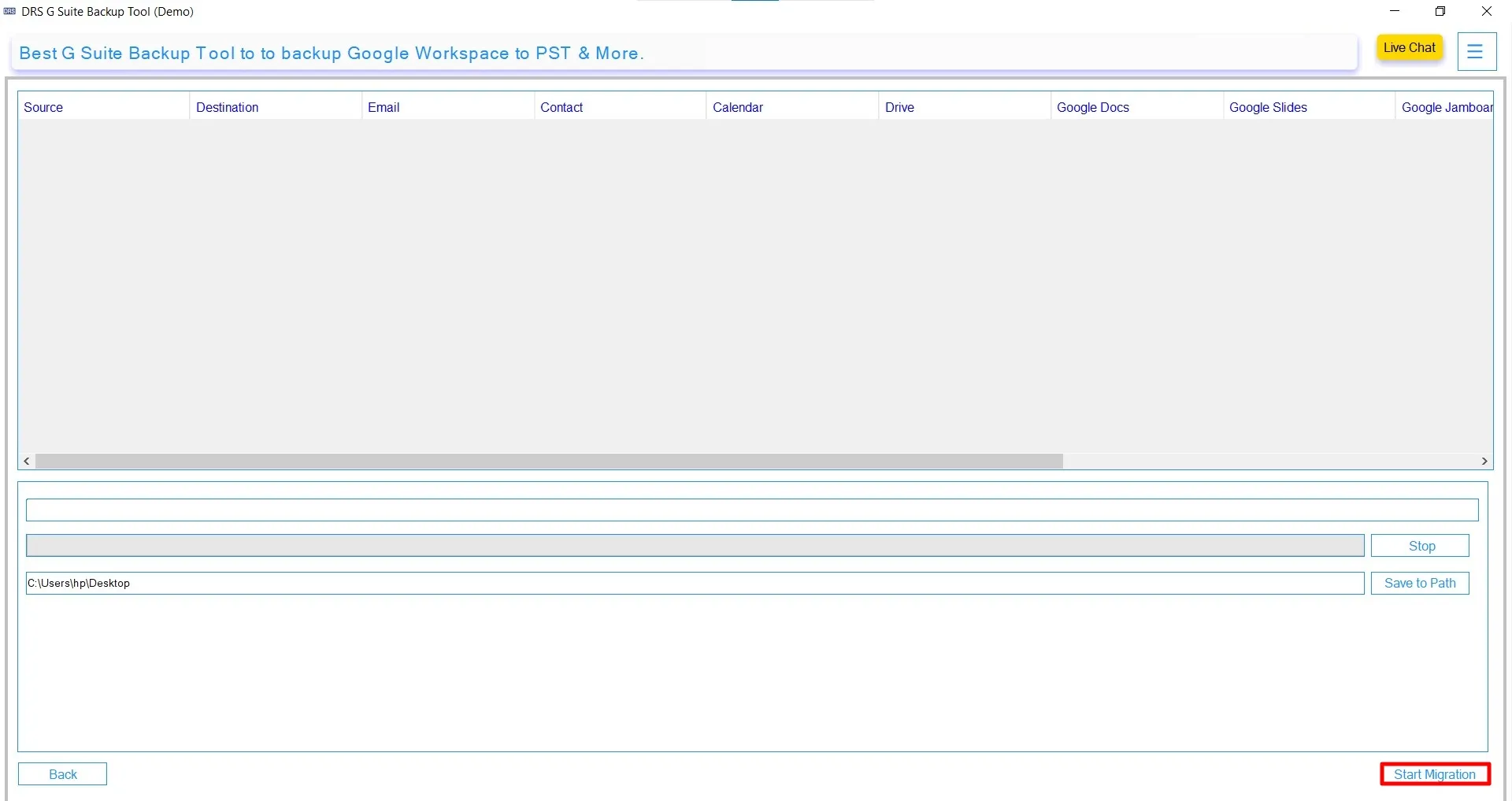Click Save to Path button
Viewport: 1512px width, 801px height.
pyautogui.click(x=1421, y=583)
